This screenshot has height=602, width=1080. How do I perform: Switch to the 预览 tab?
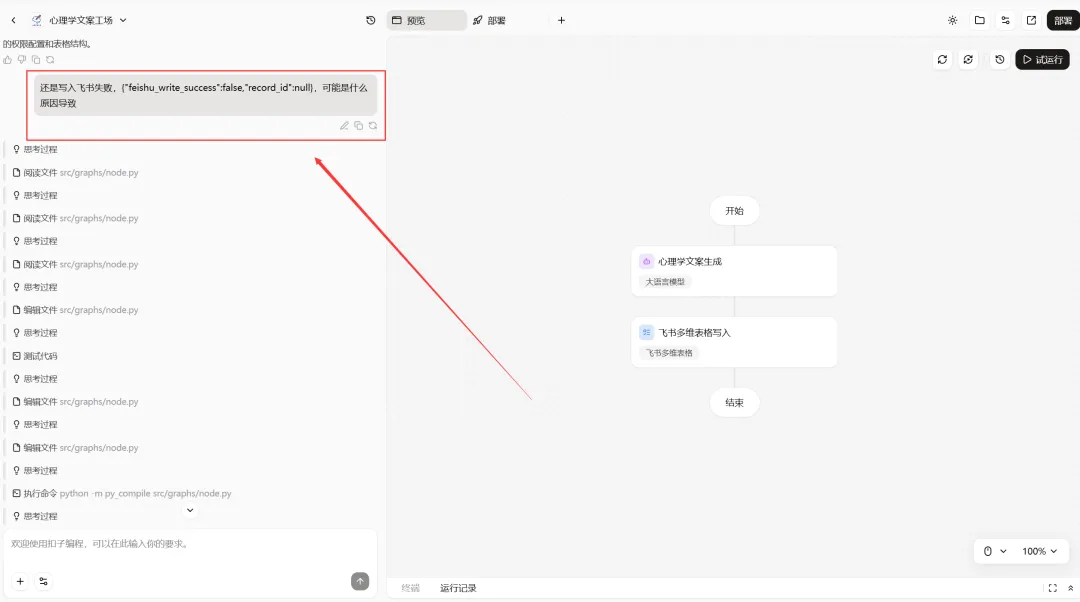(426, 21)
